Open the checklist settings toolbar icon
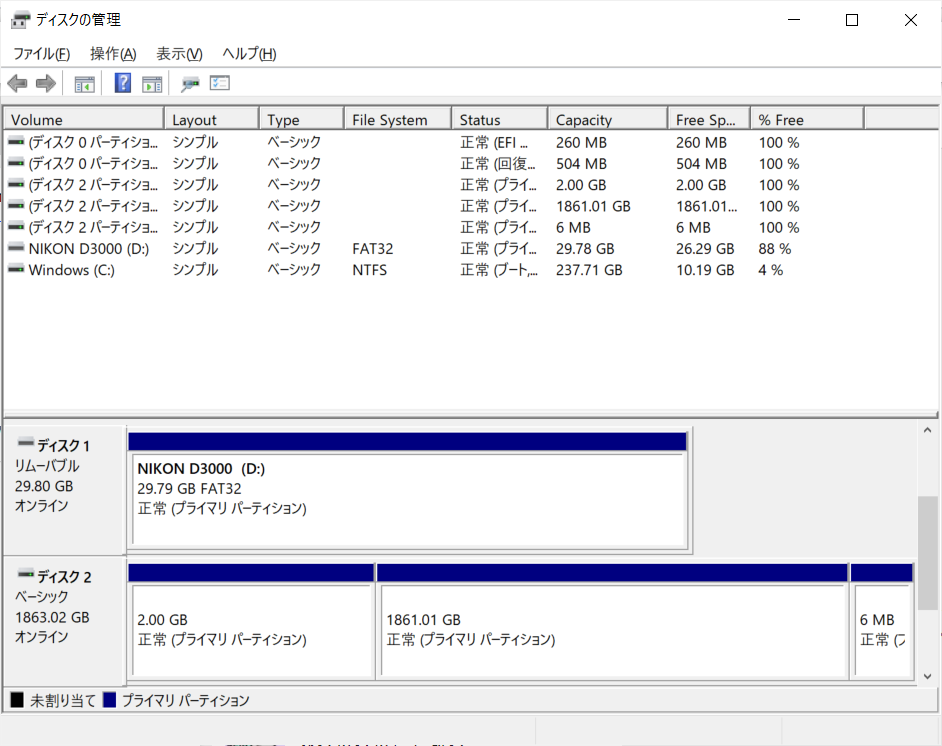This screenshot has width=942, height=746. [220, 84]
